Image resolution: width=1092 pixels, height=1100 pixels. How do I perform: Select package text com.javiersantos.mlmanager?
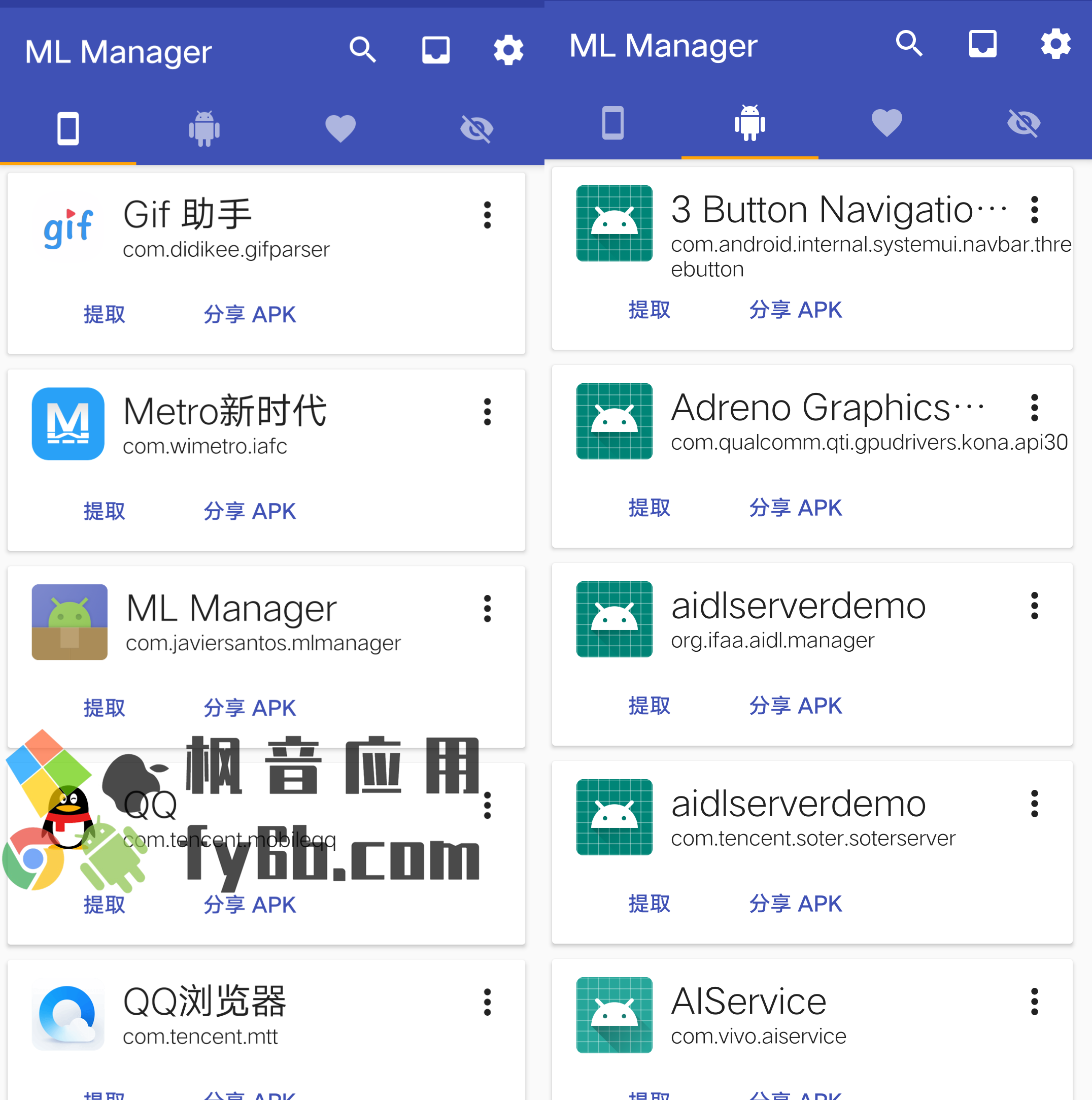pos(263,643)
